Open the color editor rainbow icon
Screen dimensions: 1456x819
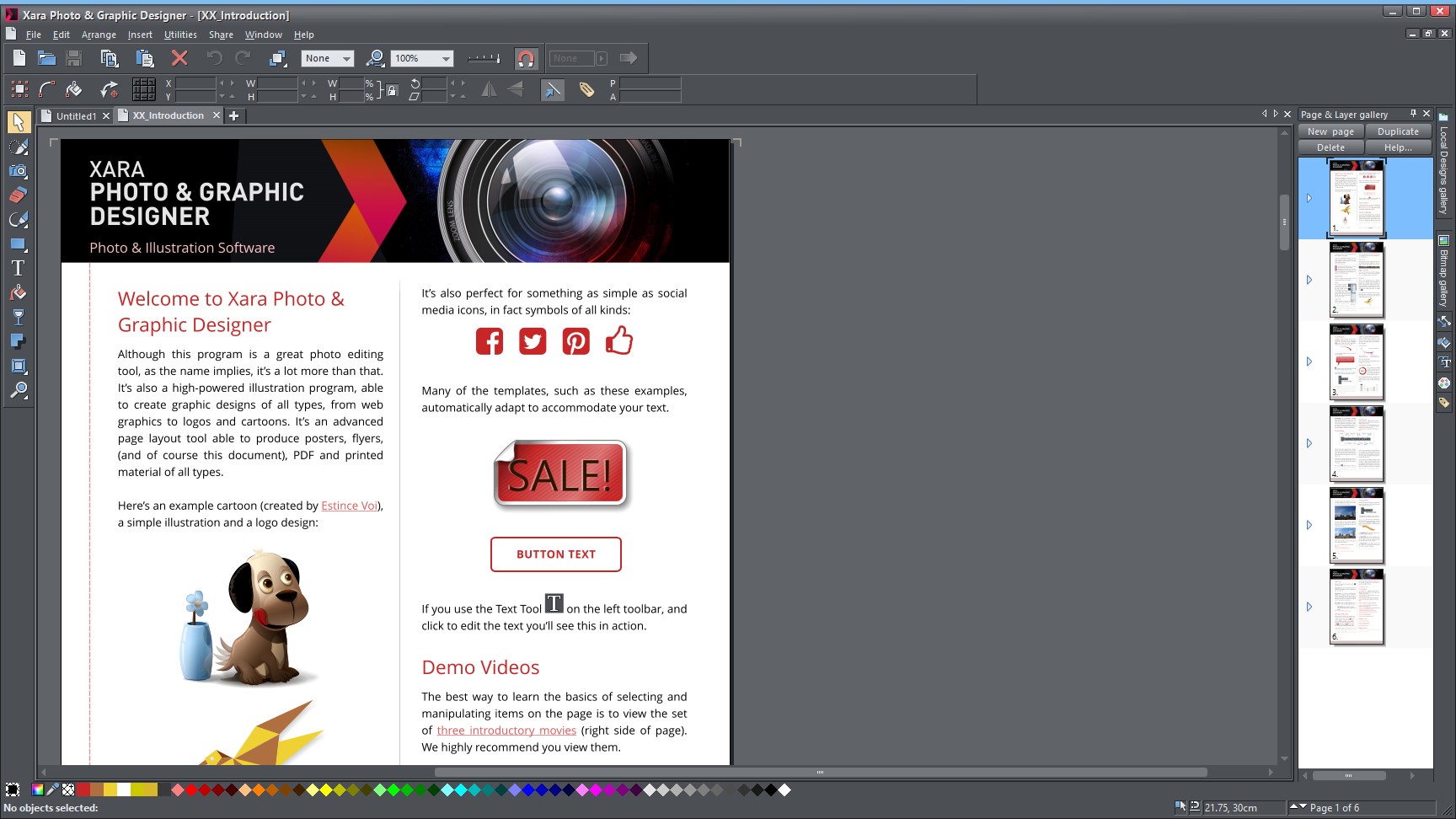click(37, 790)
